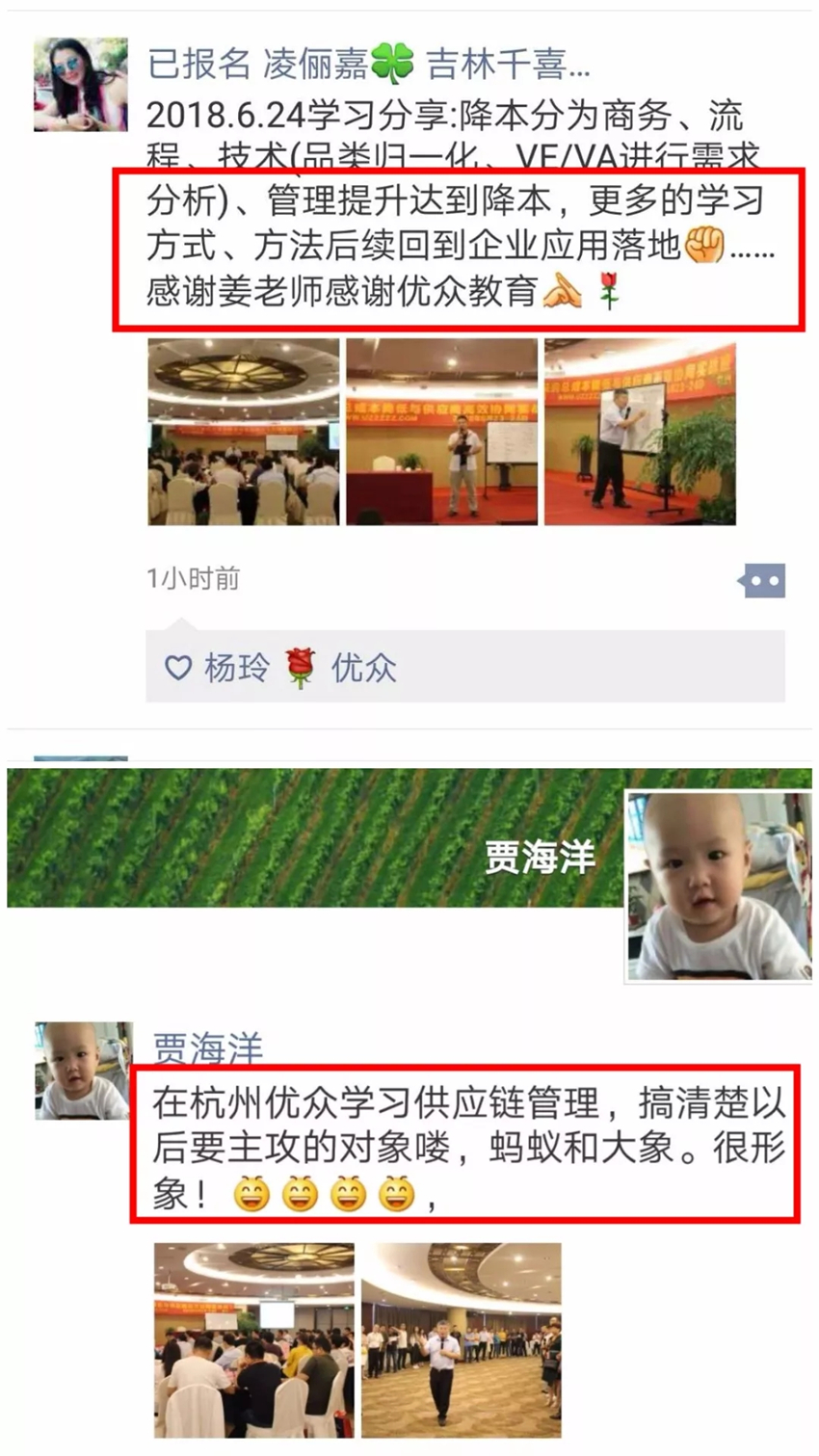Tap the fist emoji in the first post
Image resolution: width=819 pixels, height=1456 pixels.
pos(703,245)
